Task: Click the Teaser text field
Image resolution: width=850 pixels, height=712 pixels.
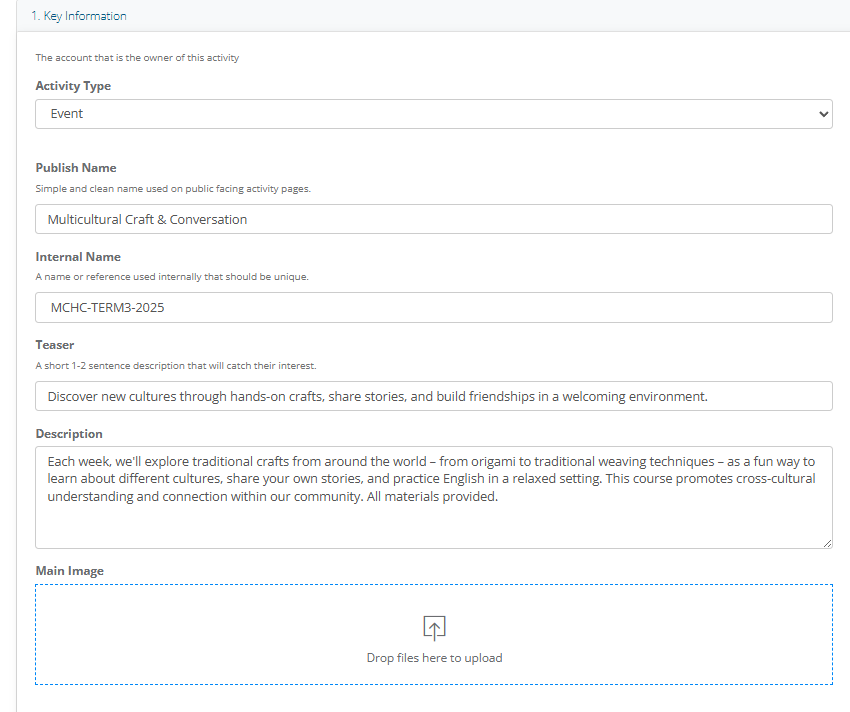Action: (434, 396)
